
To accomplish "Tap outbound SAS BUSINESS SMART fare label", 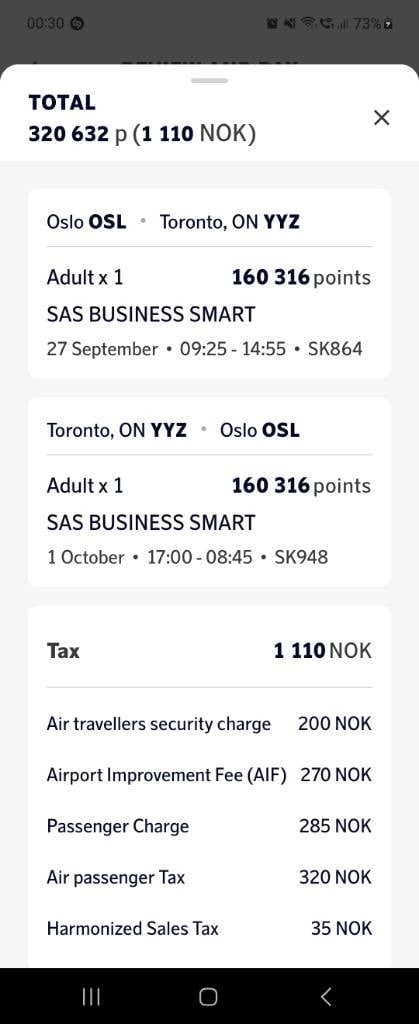I will click(151, 315).
